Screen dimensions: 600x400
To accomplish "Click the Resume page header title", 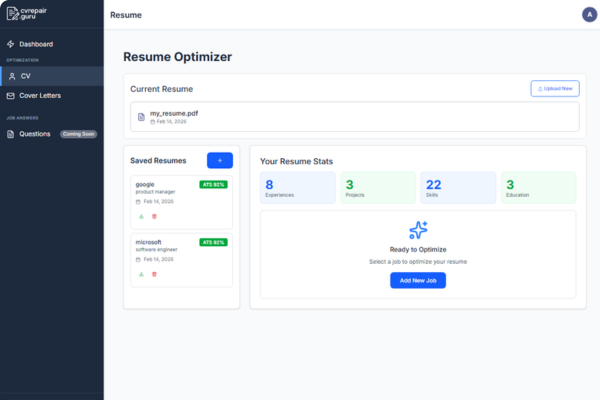I will (126, 15).
